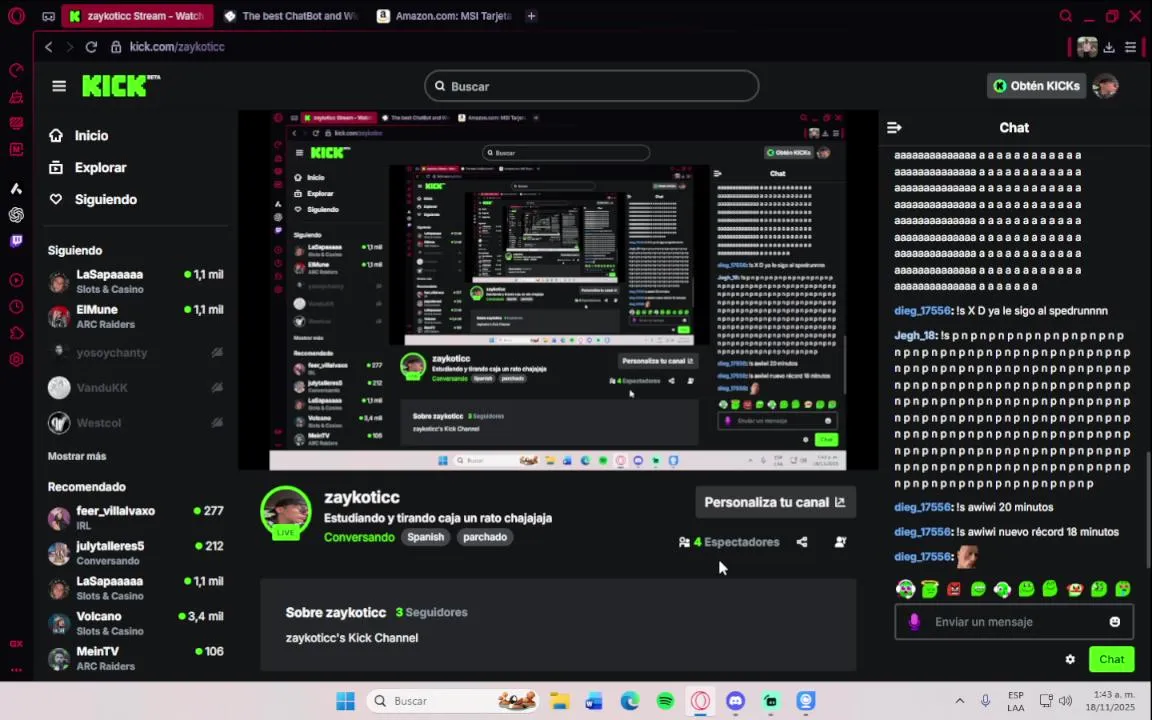Go to Inicio in Kick navigation

pos(79,136)
